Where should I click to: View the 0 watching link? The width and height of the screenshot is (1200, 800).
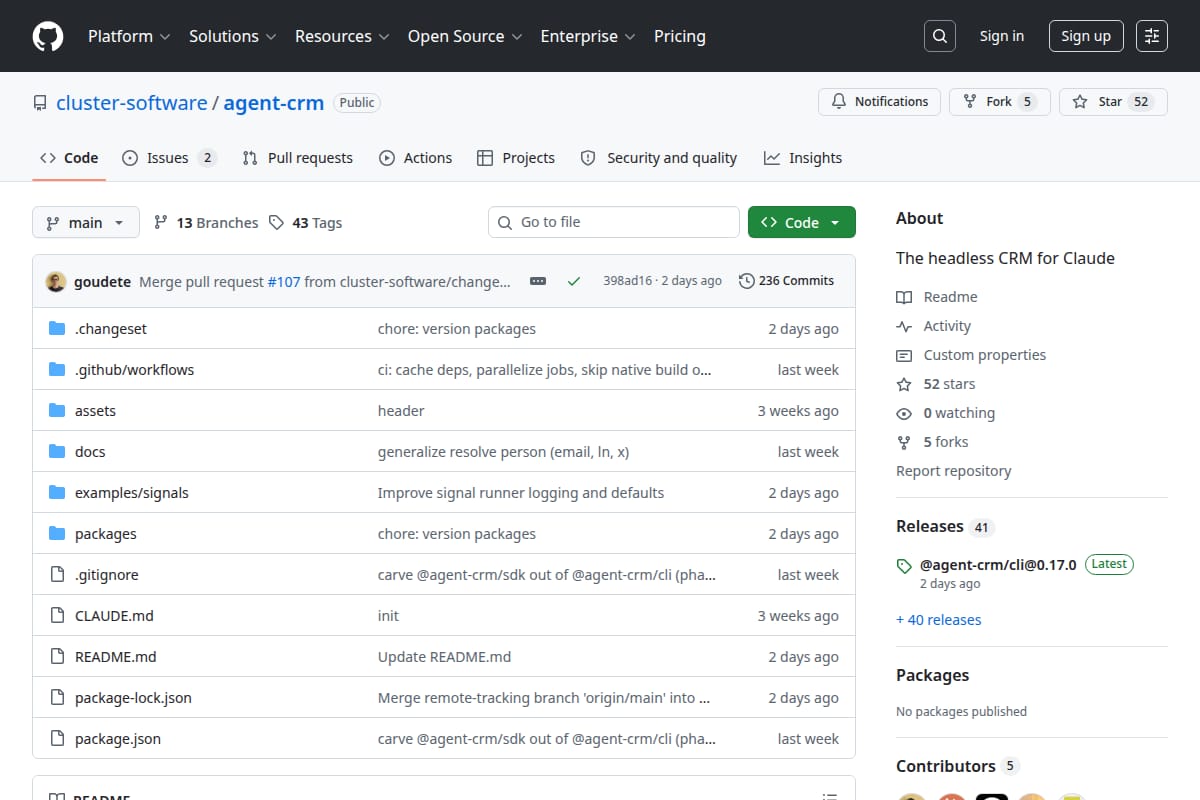pos(946,413)
